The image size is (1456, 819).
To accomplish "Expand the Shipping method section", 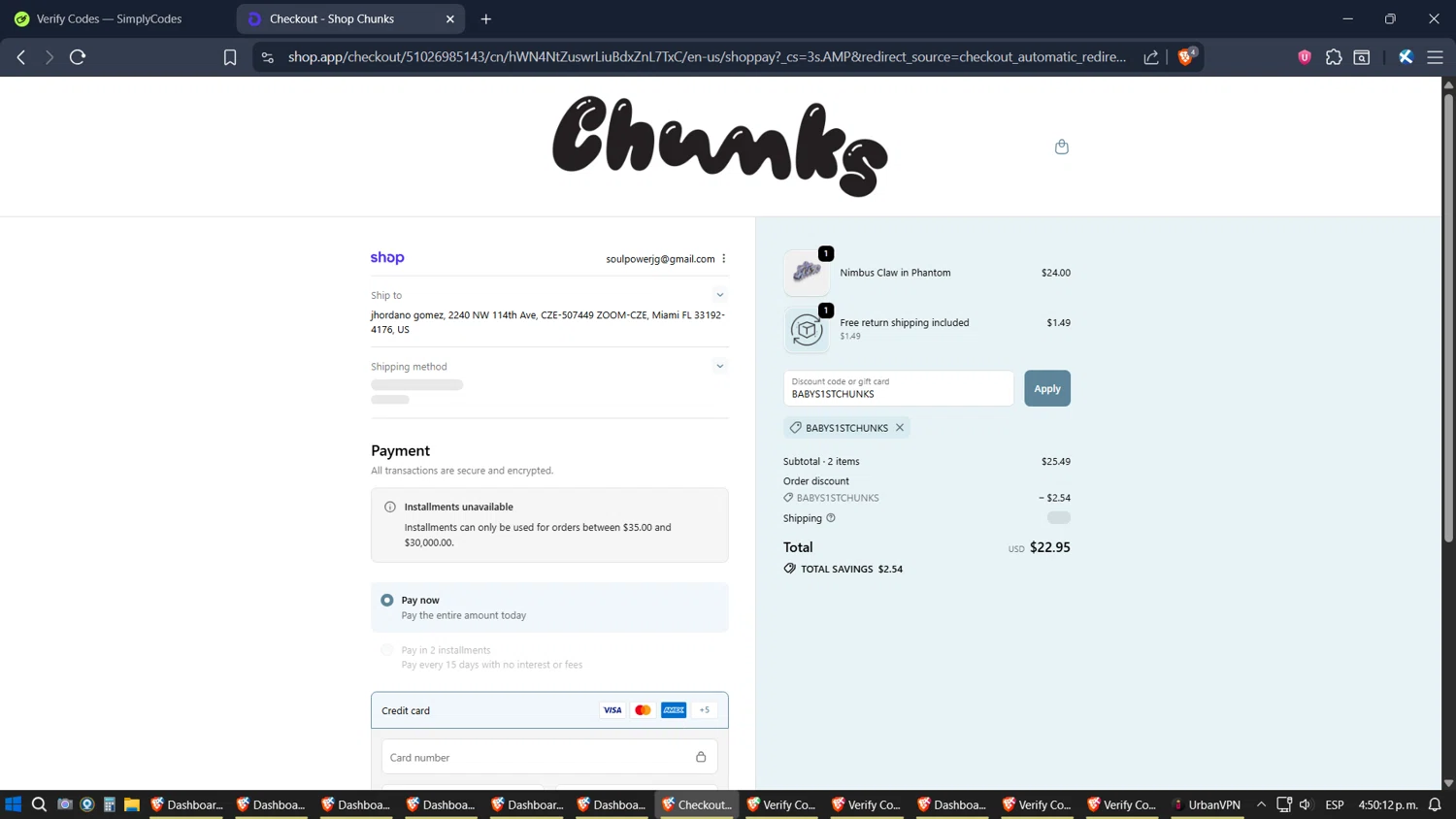I will pos(719,366).
